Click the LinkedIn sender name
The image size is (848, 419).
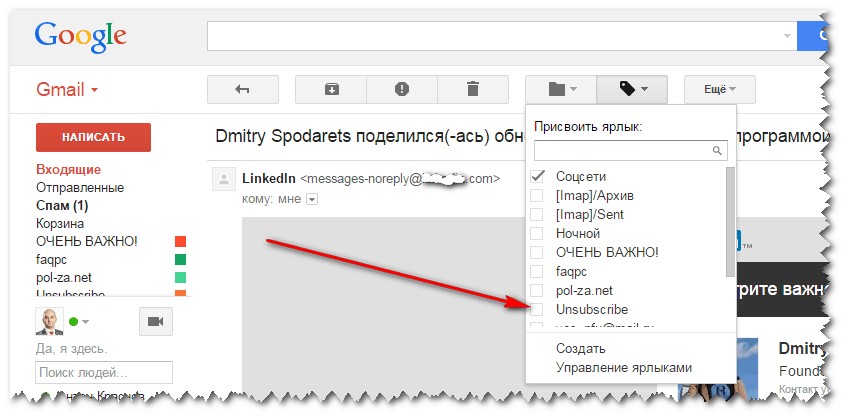coord(269,178)
